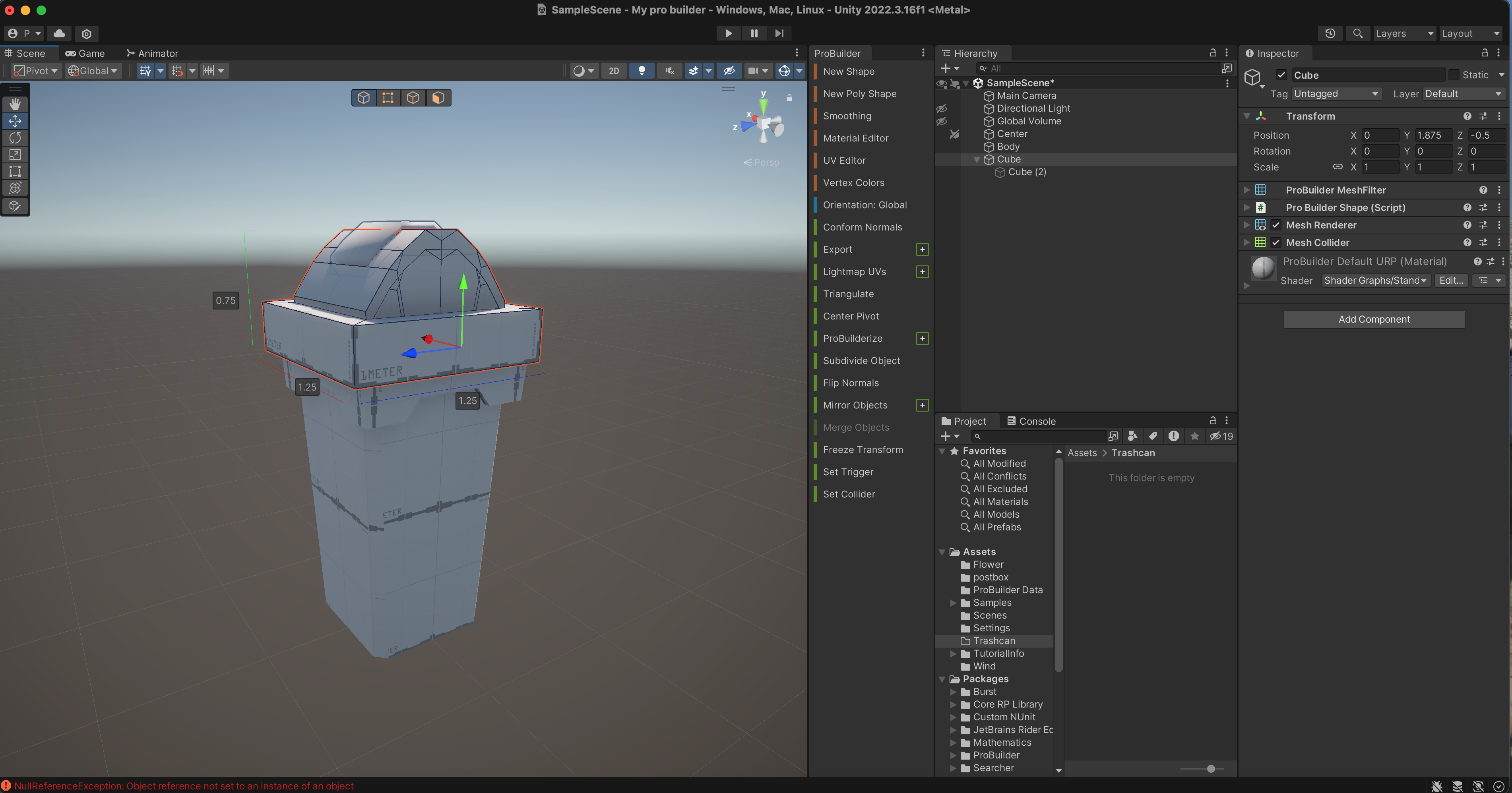Toggle the 2D view mode
The image size is (1512, 793).
click(614, 70)
